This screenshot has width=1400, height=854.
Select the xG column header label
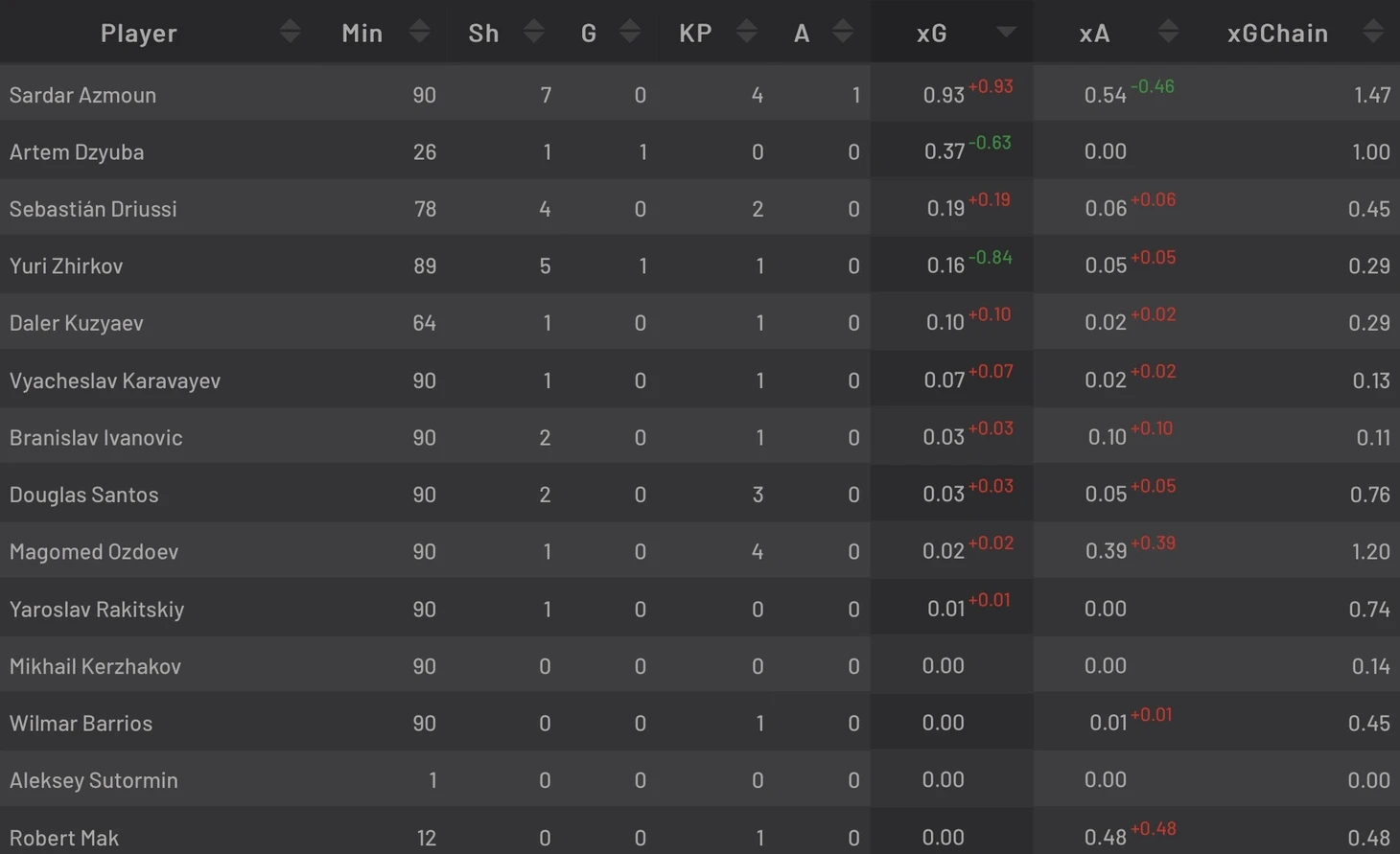point(931,34)
